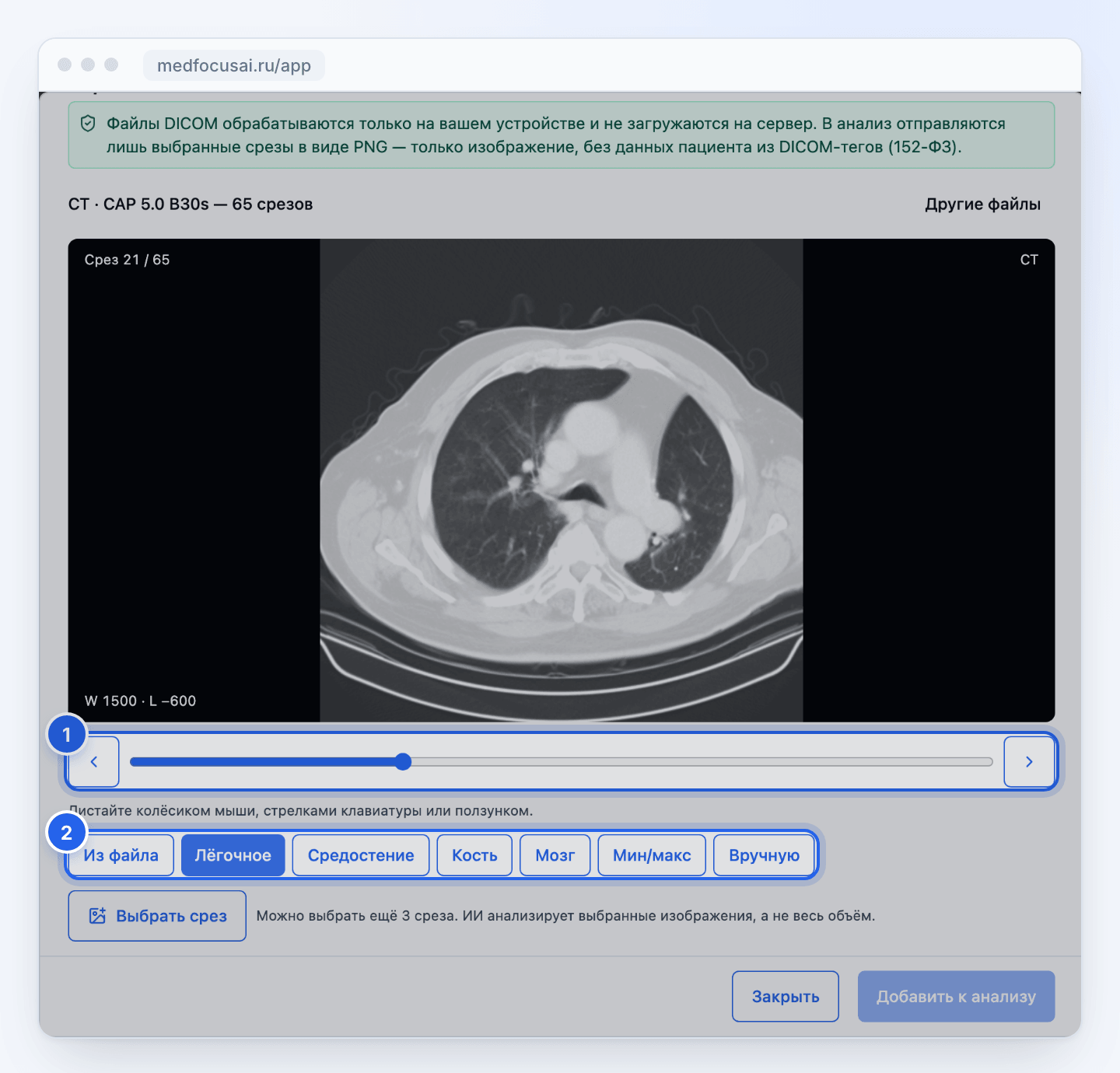Click the DICOM privacy notice text
Screen dimensions: 1120x1073
point(556,135)
